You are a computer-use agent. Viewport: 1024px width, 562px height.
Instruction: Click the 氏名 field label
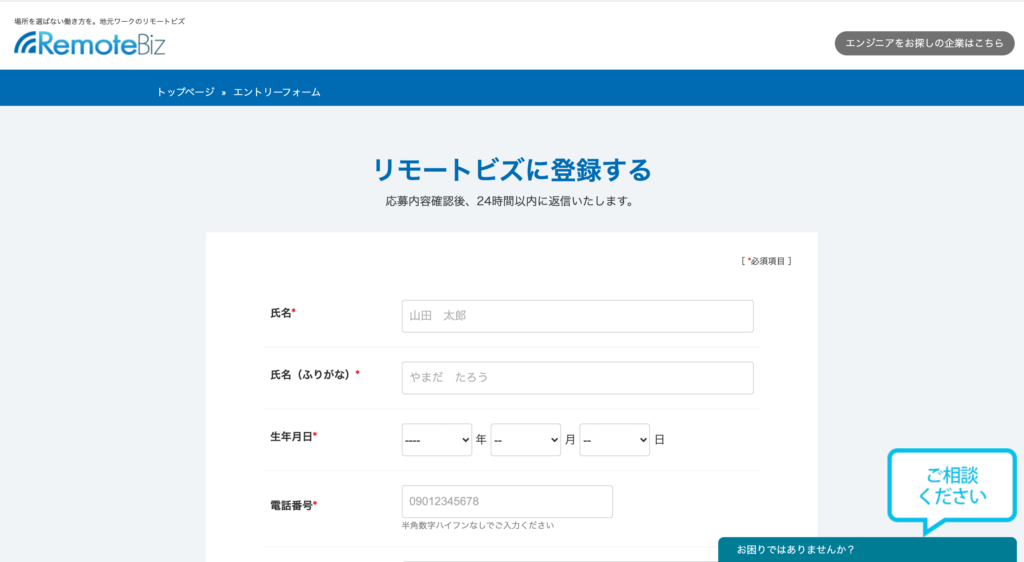coord(281,313)
